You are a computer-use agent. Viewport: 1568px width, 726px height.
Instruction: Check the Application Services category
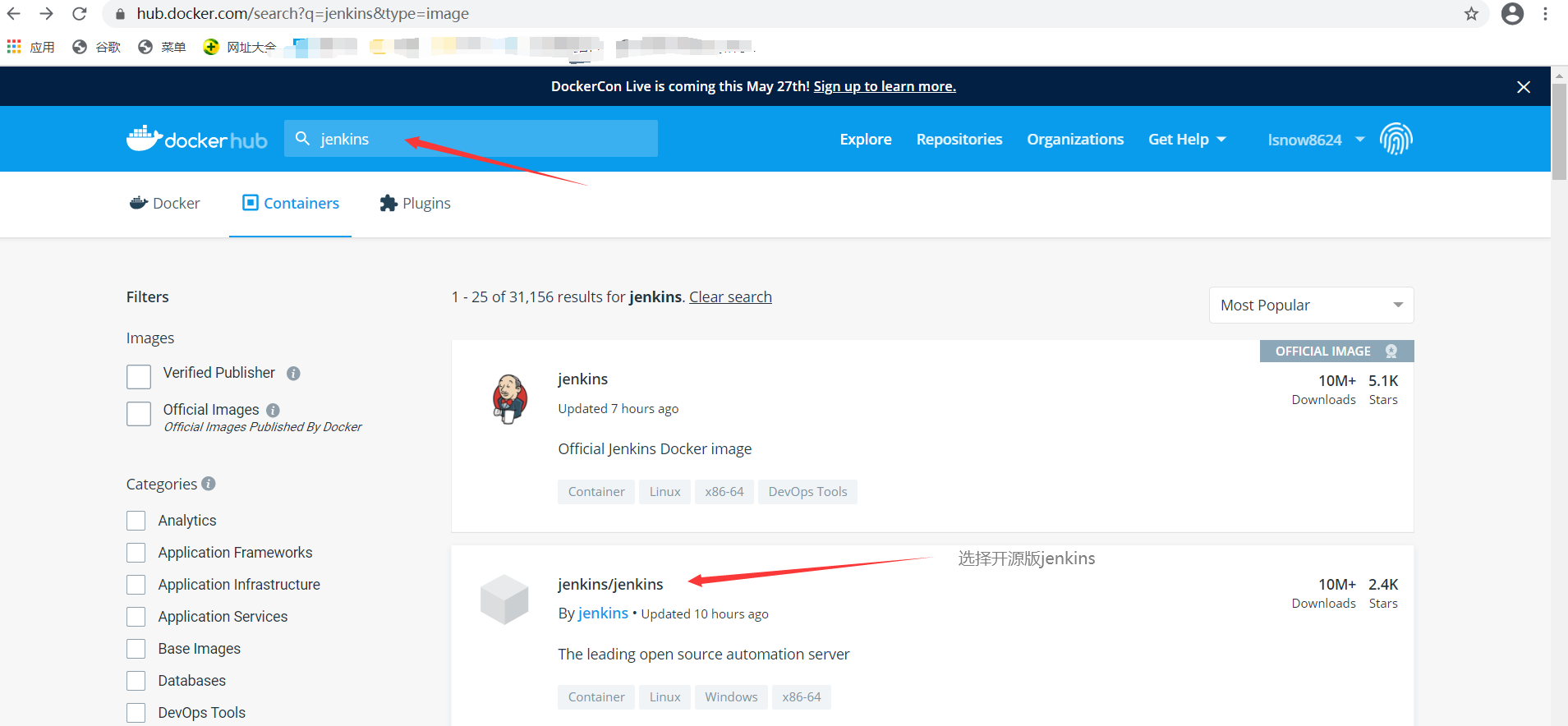(x=136, y=617)
